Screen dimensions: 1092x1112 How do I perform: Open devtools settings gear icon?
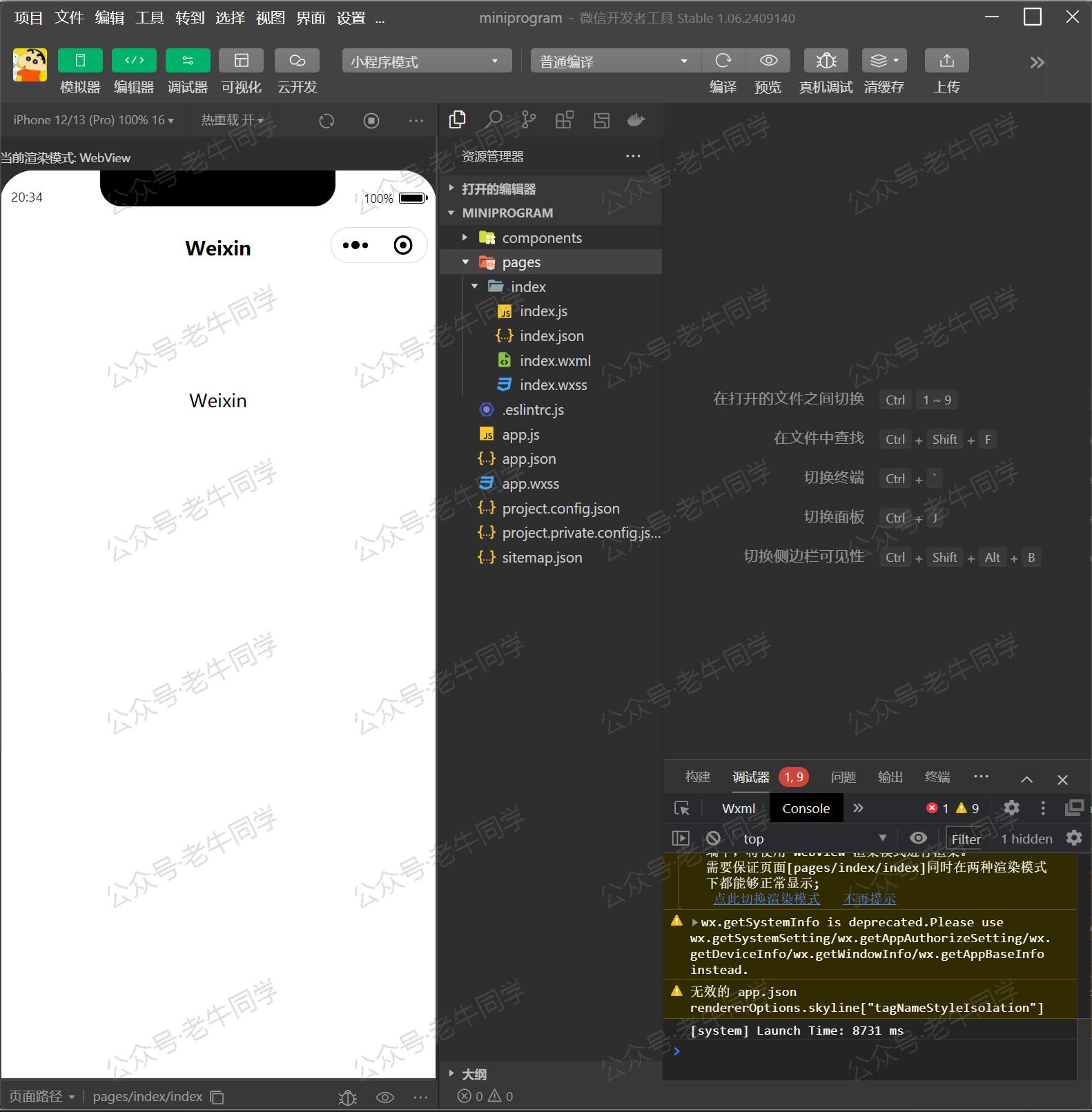[x=1011, y=808]
